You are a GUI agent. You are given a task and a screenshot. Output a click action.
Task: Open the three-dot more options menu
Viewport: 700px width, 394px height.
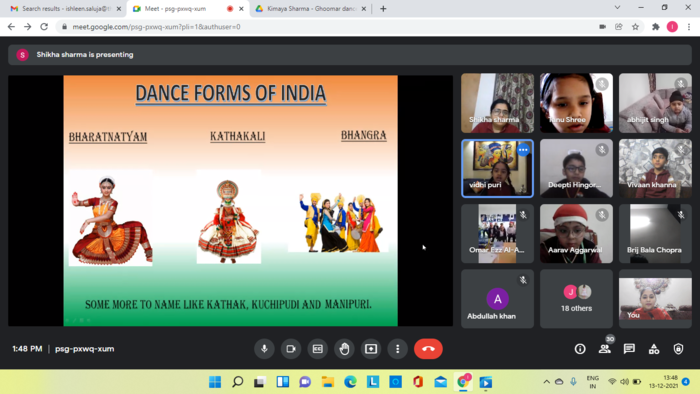click(397, 349)
